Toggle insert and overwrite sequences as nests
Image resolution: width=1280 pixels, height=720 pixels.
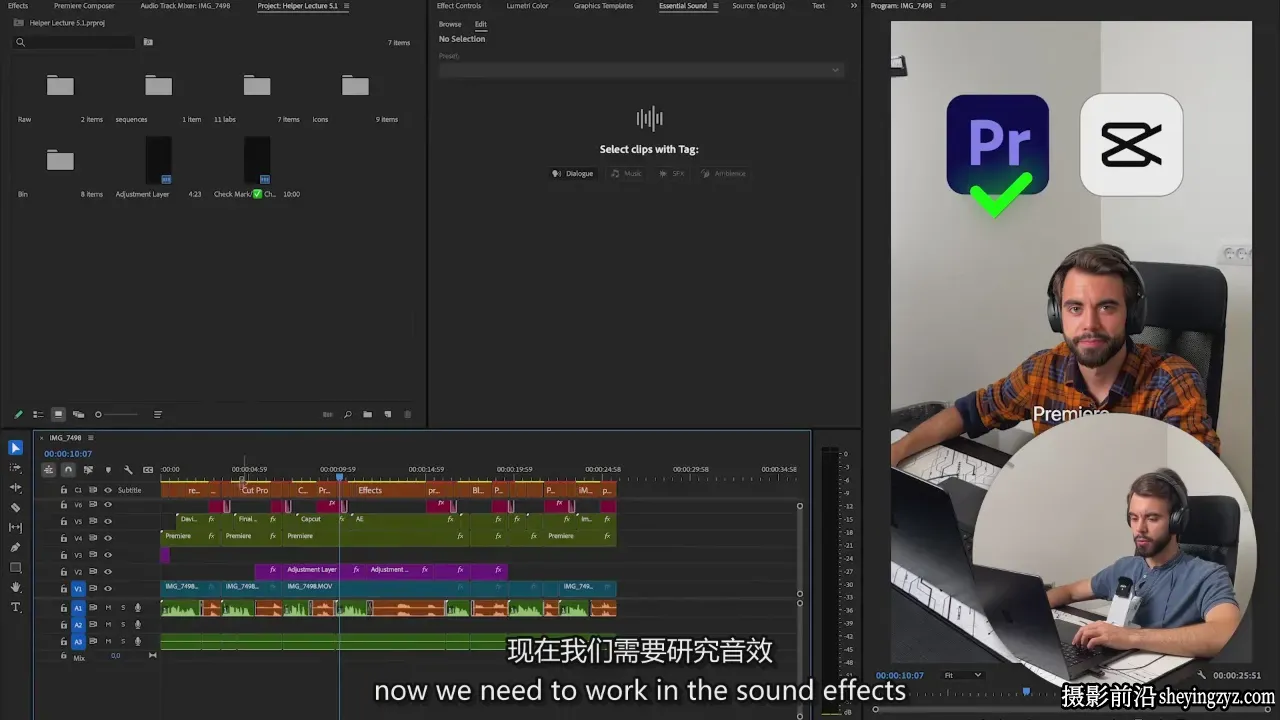(x=48, y=470)
